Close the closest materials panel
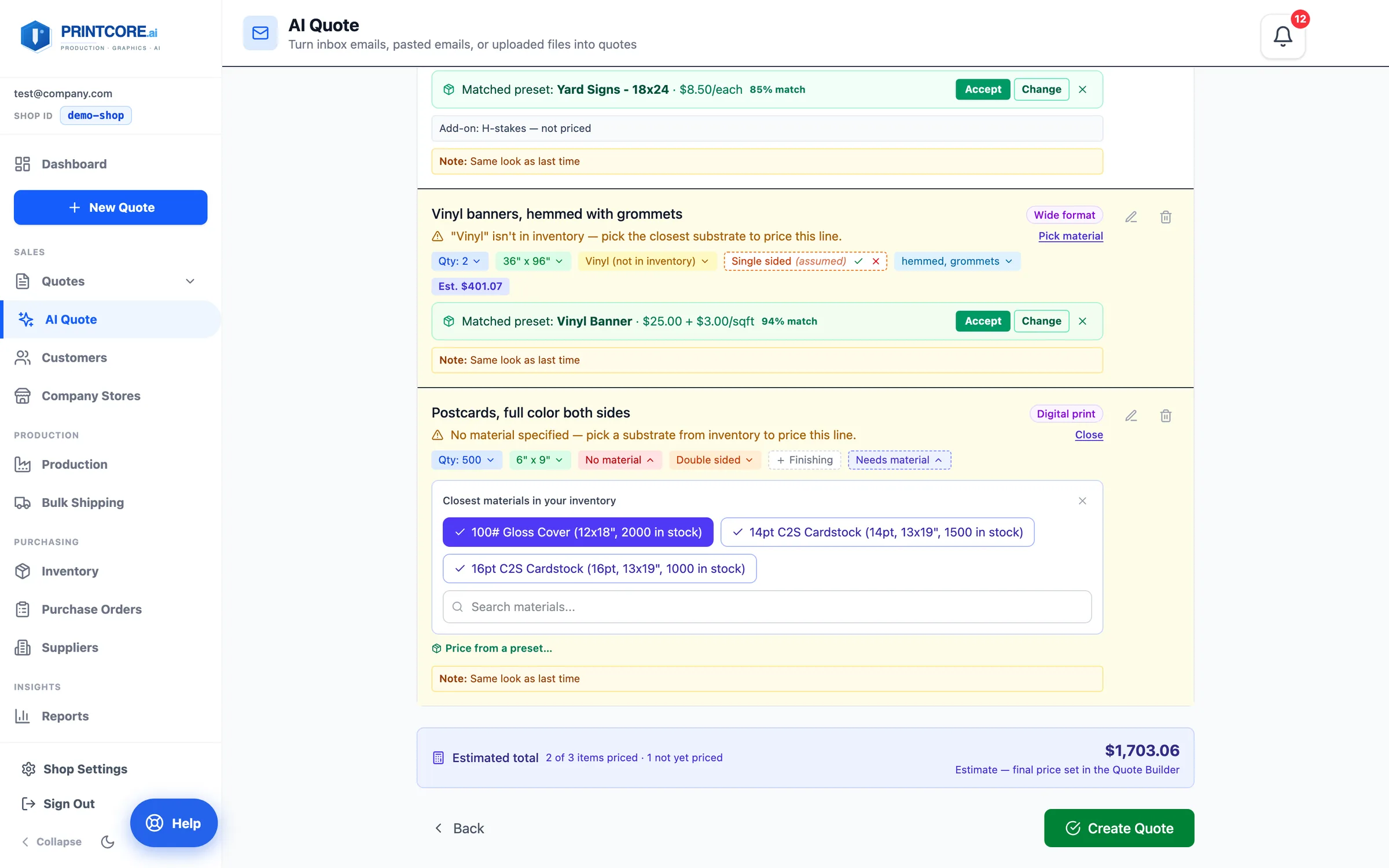1389x868 pixels. pos(1082,501)
